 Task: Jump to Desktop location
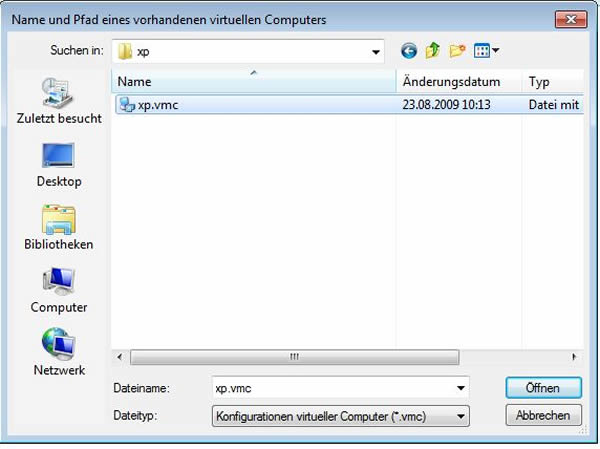pos(59,165)
